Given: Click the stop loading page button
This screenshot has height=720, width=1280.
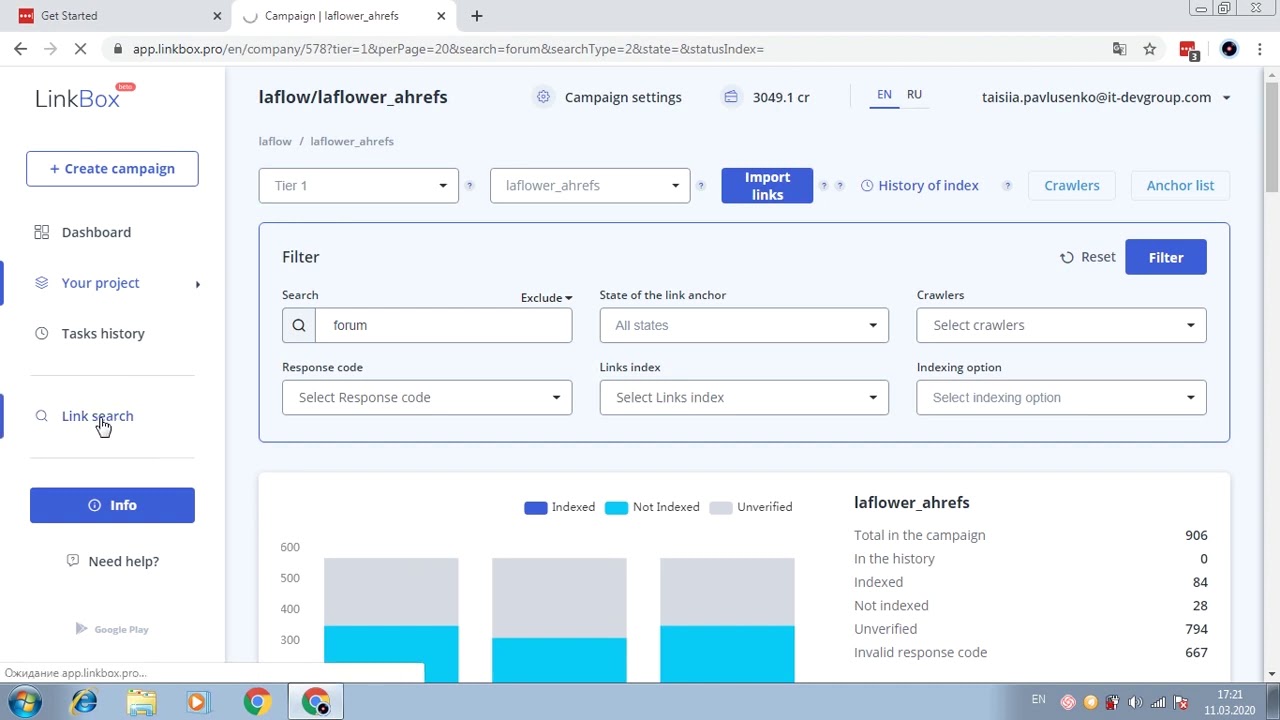Looking at the screenshot, I should (83, 49).
